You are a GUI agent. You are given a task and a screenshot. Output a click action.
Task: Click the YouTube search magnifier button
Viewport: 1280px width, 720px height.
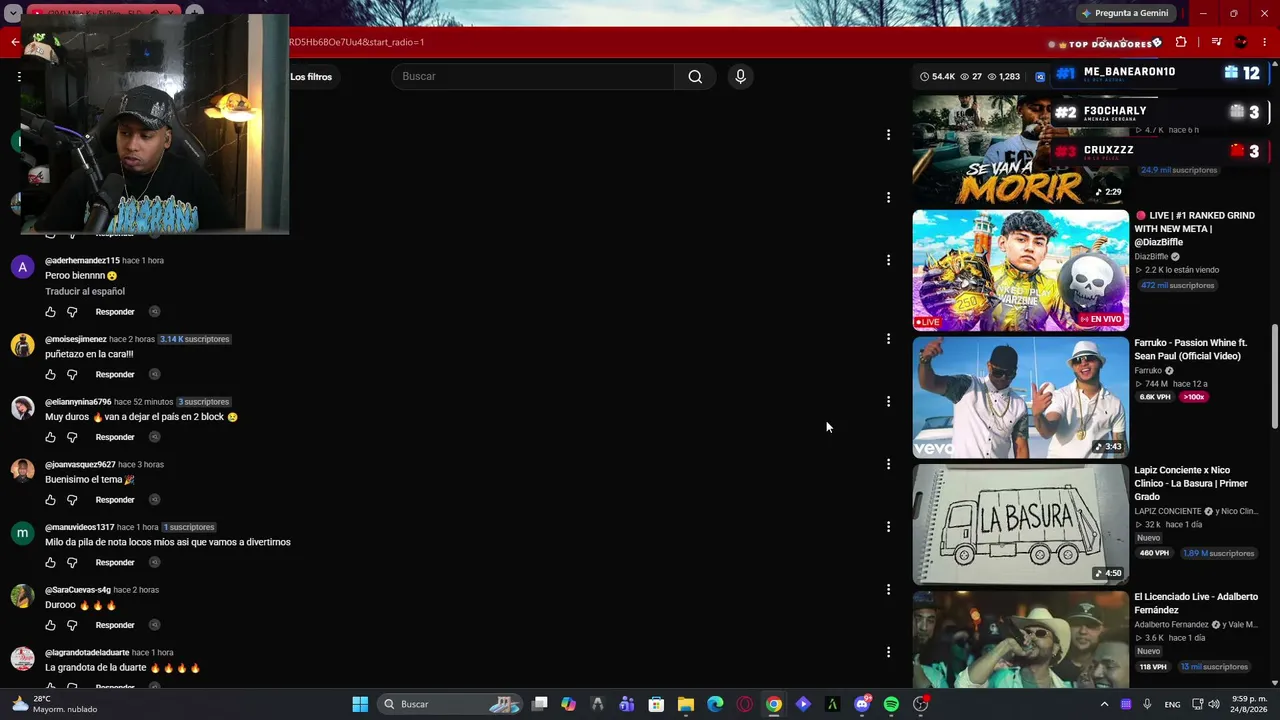click(695, 77)
